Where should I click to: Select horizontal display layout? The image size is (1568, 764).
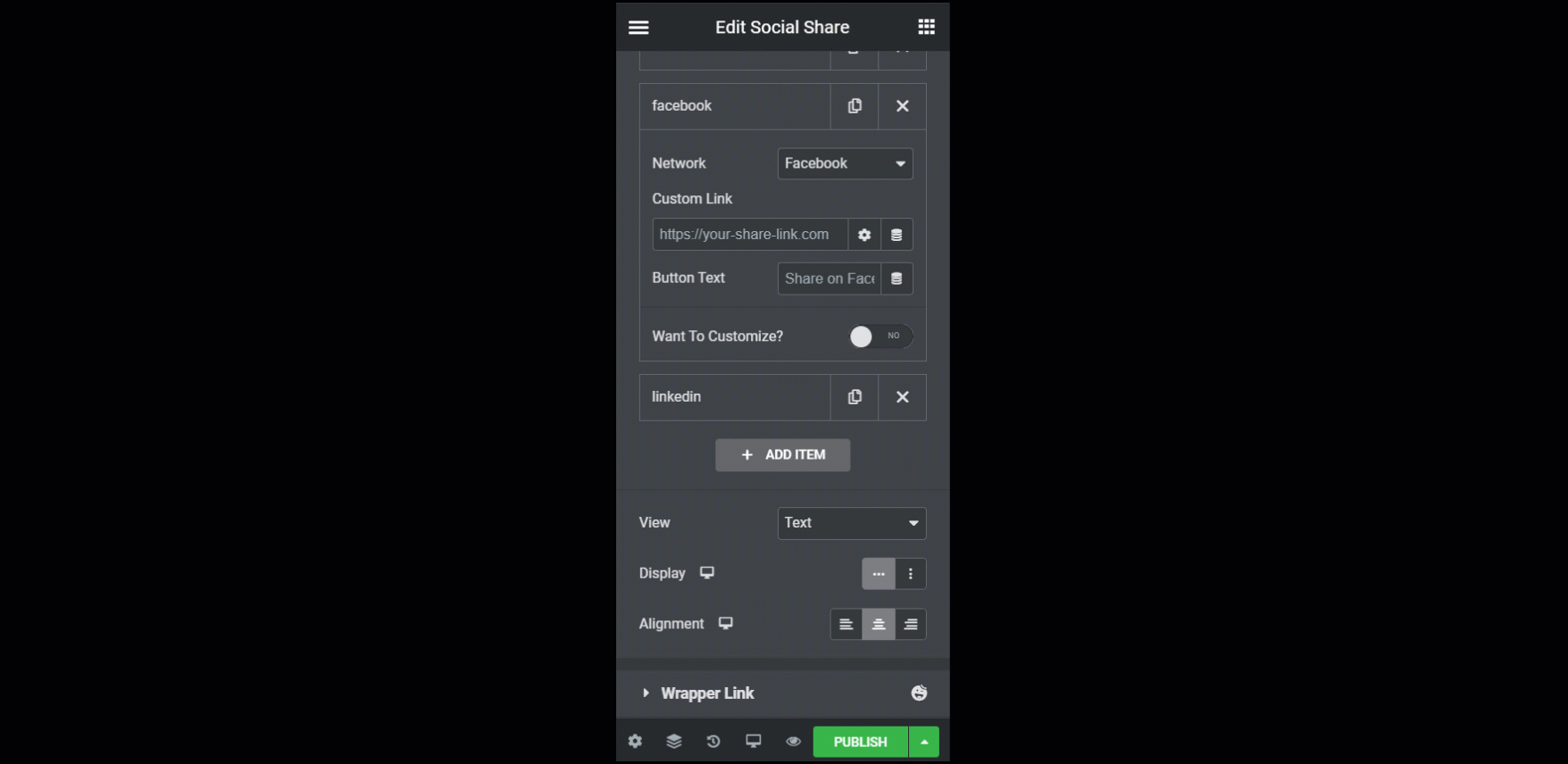click(x=879, y=574)
